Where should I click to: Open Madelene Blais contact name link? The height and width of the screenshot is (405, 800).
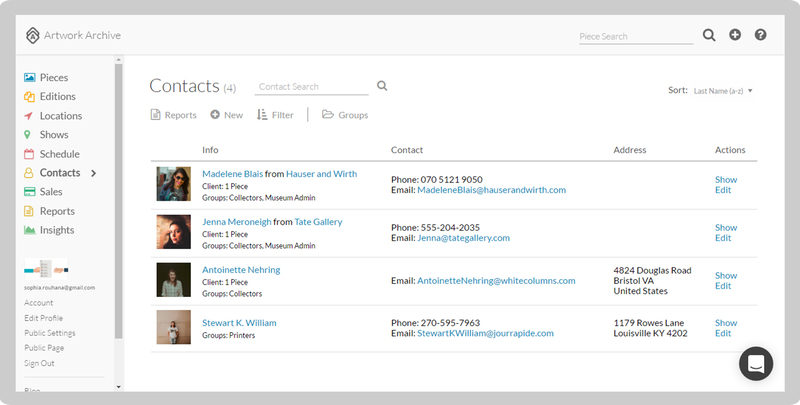236,174
